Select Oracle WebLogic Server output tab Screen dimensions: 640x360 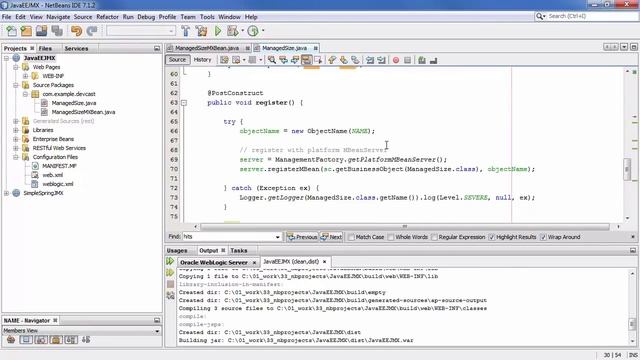(x=214, y=262)
